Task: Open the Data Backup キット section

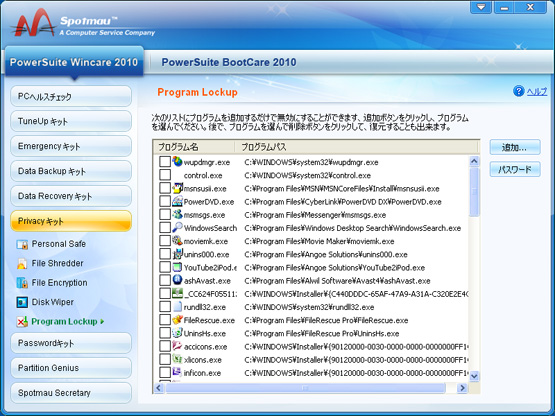Action: [71, 171]
